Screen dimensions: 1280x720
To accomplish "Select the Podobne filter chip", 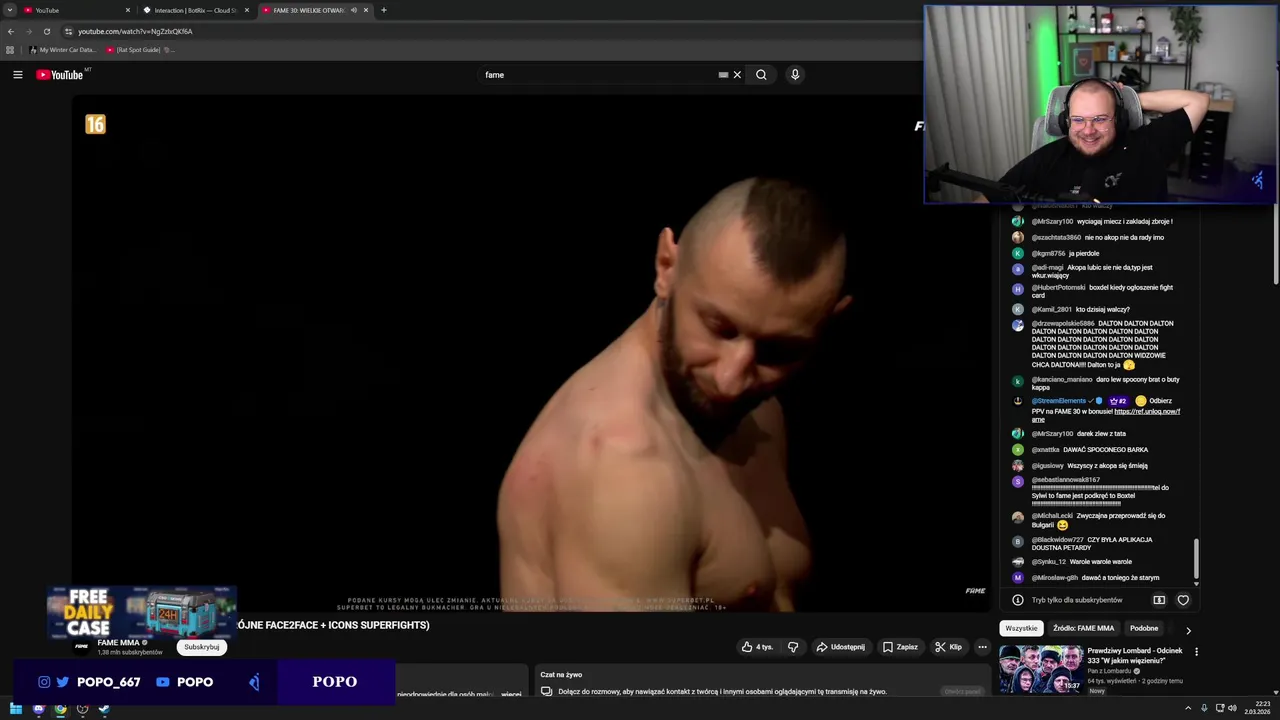I will [1144, 628].
